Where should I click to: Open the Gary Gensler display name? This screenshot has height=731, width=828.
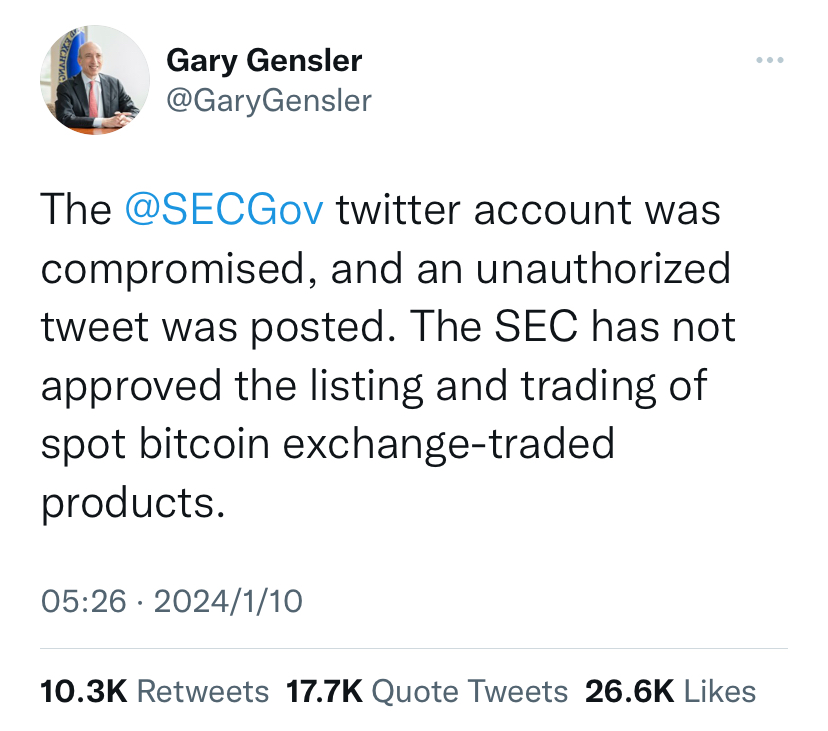tap(264, 61)
